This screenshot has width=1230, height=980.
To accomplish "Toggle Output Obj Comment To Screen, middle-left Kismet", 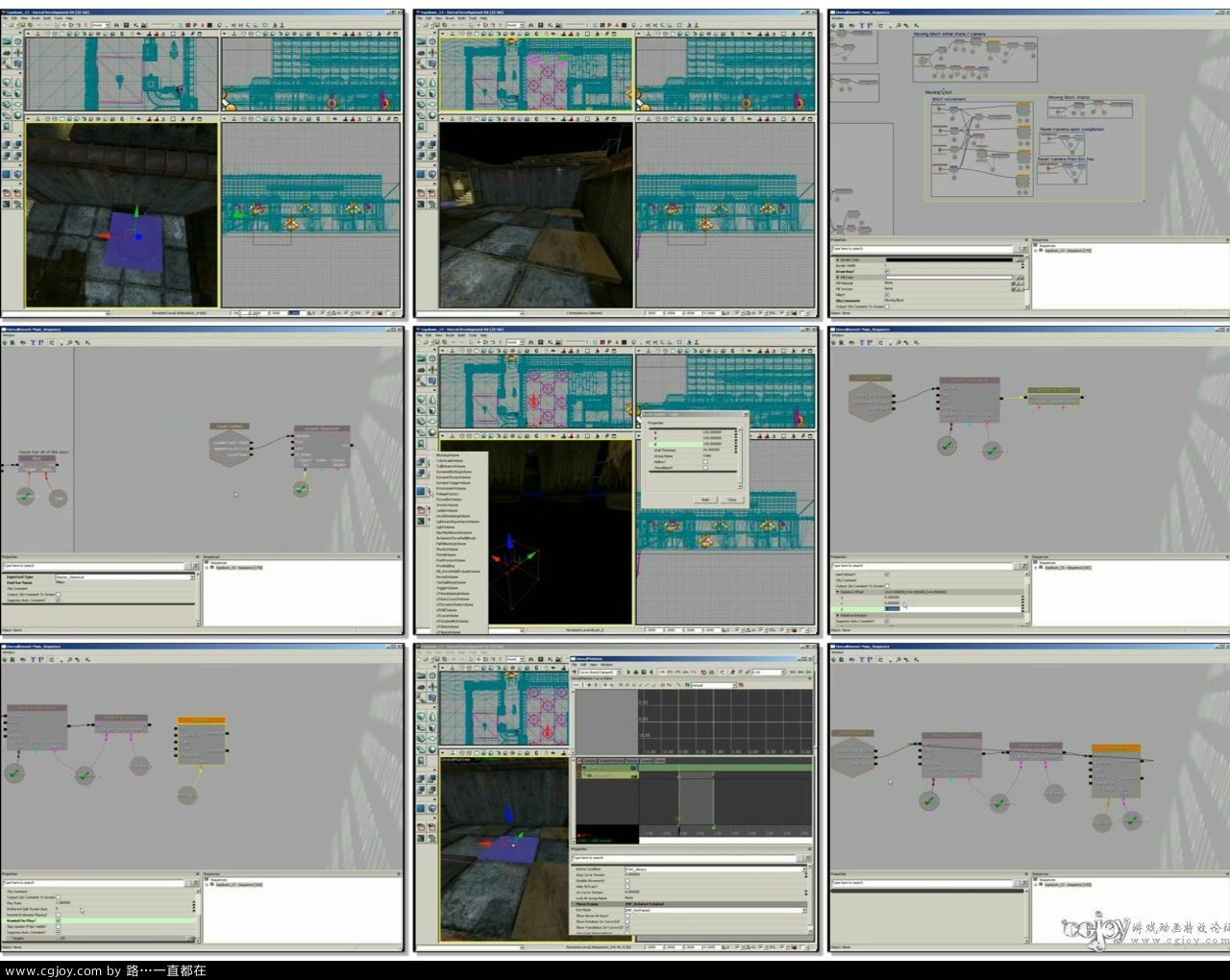I will click(x=58, y=595).
